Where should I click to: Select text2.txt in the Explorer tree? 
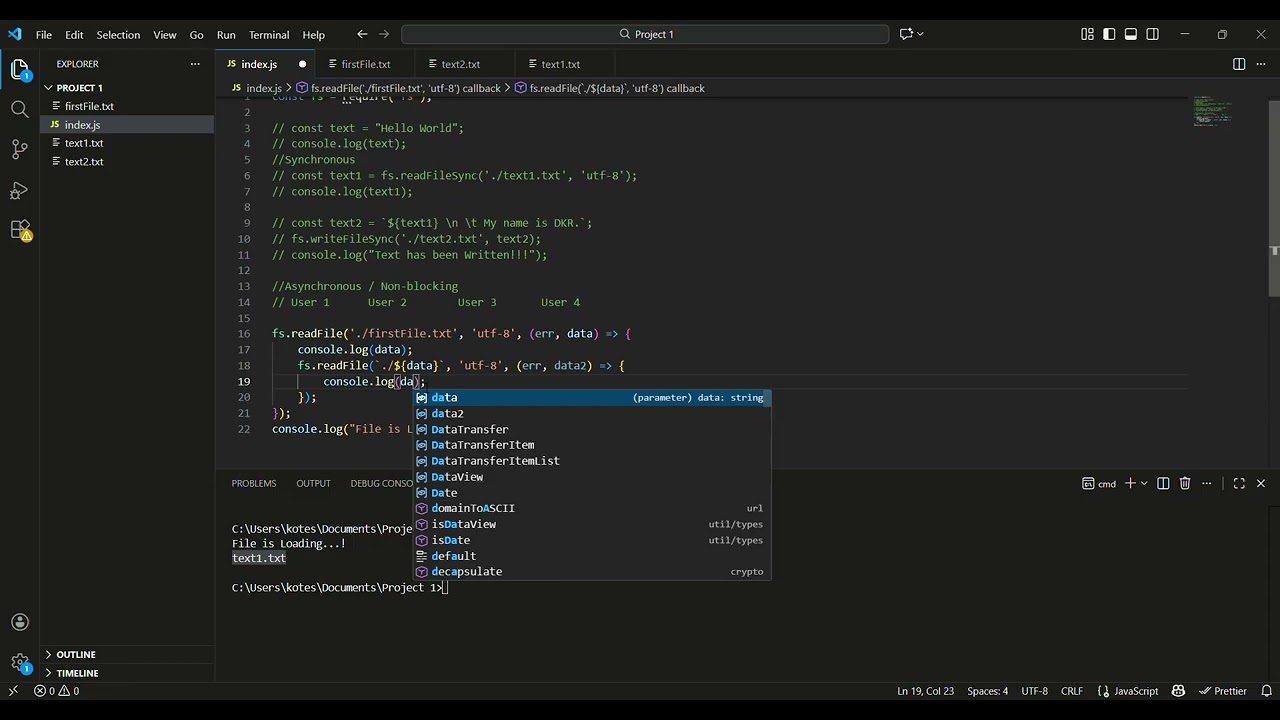point(127,161)
